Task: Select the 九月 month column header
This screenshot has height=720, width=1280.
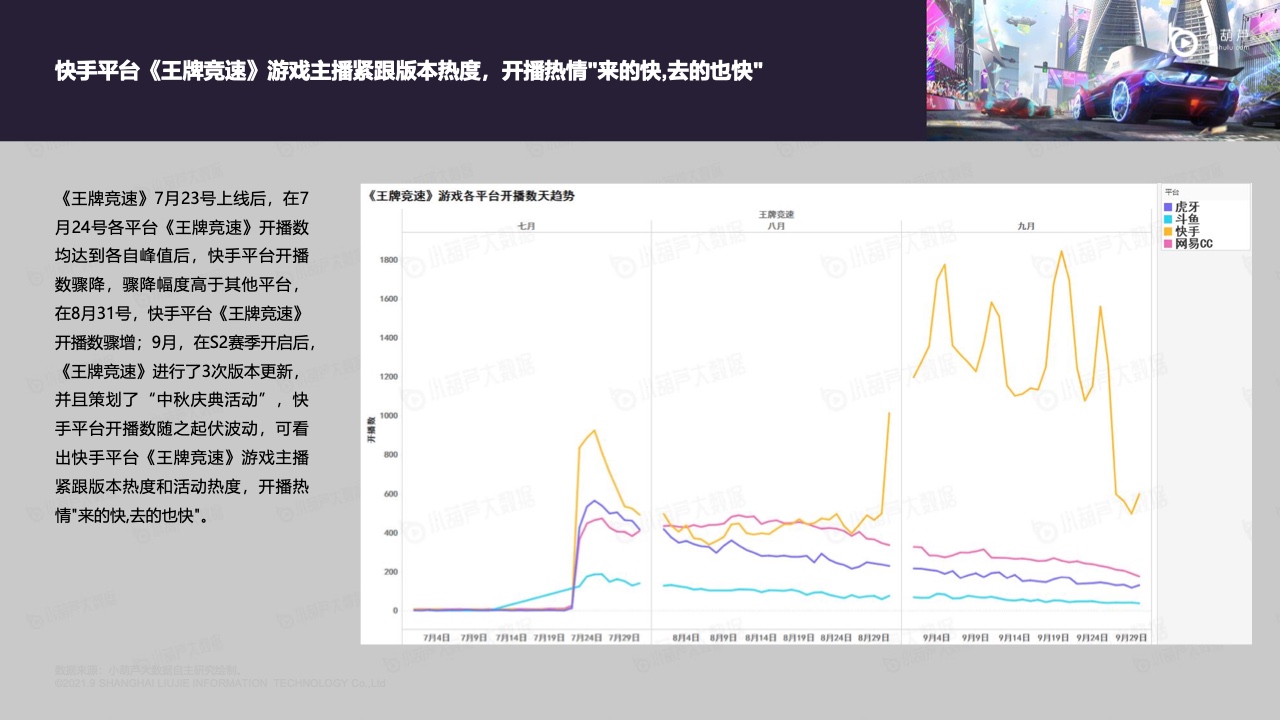Action: pos(1026,227)
